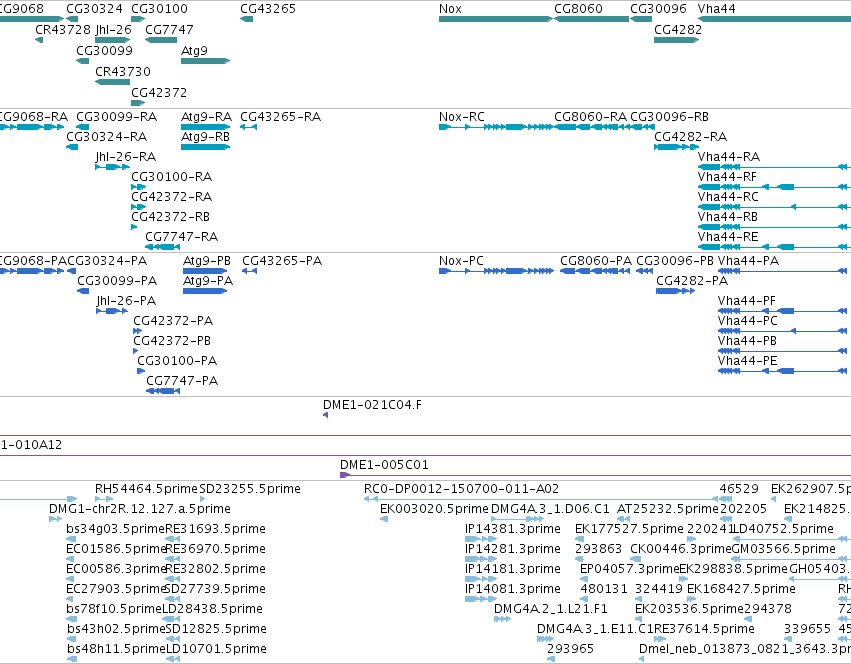
Task: Click the CG8060-PA protein glyph
Action: (595, 271)
